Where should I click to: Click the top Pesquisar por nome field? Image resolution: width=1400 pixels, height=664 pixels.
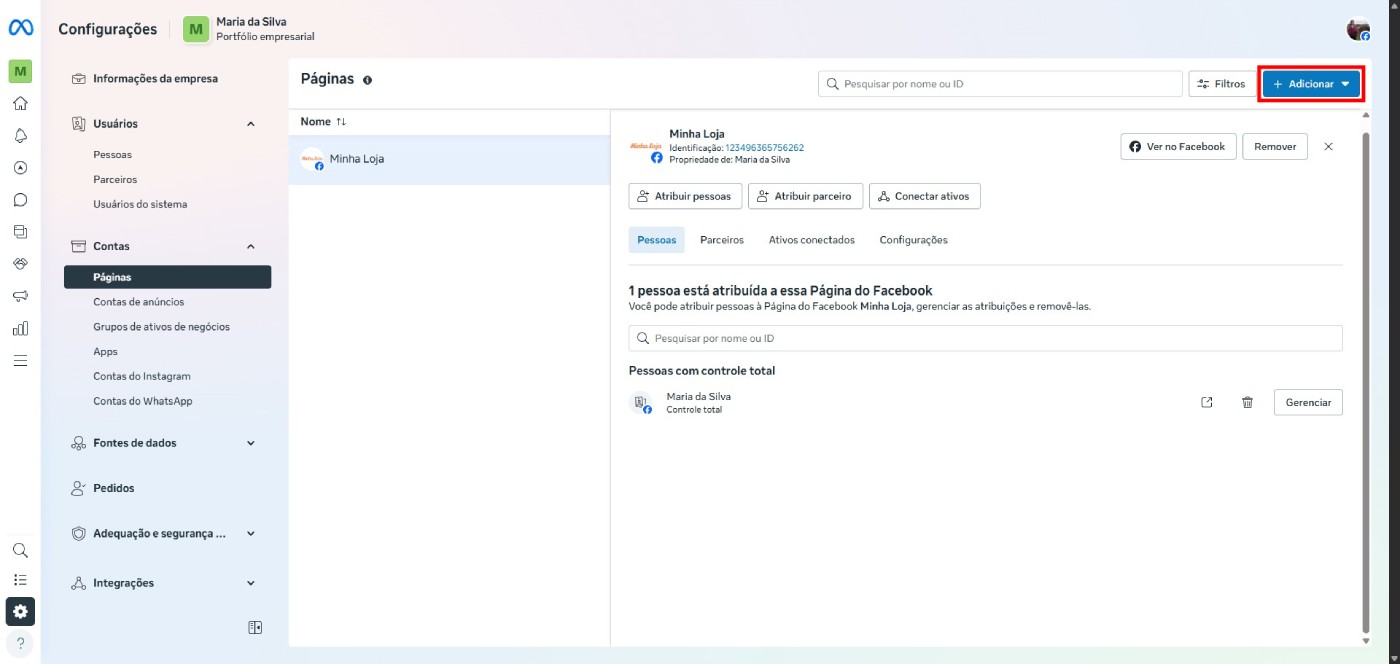click(x=1000, y=84)
